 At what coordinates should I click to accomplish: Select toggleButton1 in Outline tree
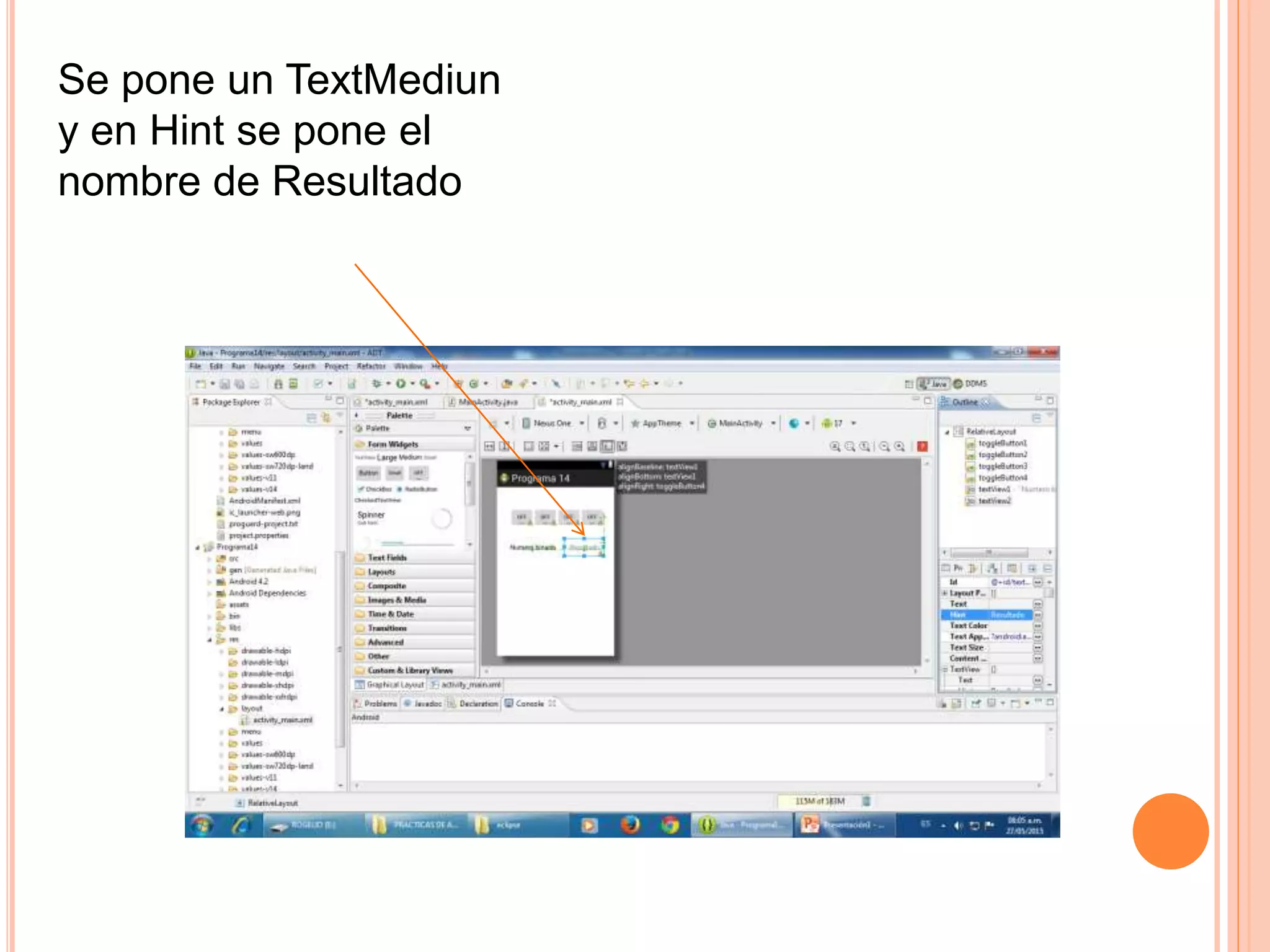click(997, 443)
